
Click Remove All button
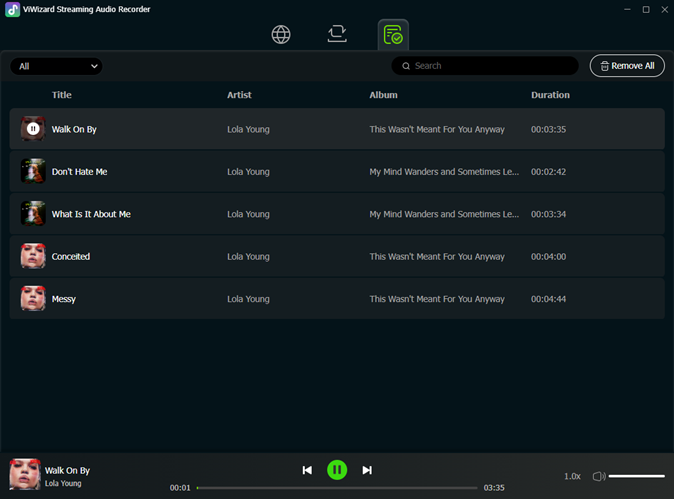[627, 66]
